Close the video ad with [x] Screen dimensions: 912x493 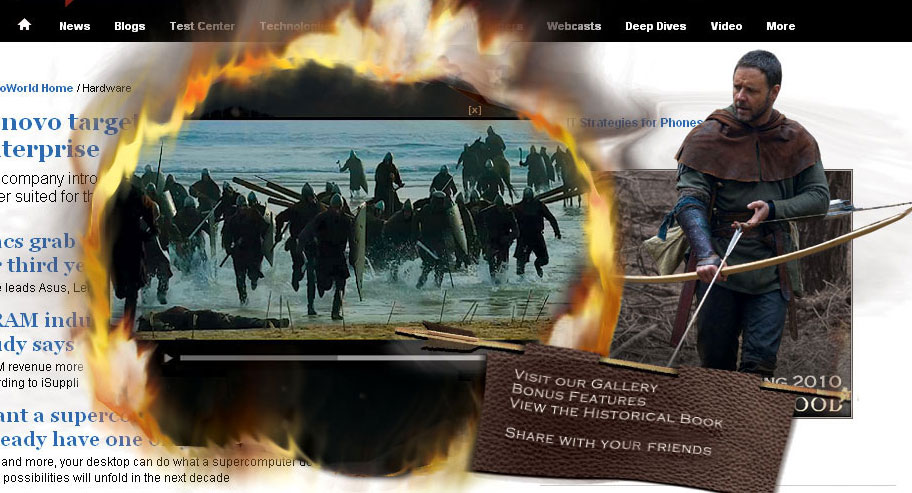(475, 110)
